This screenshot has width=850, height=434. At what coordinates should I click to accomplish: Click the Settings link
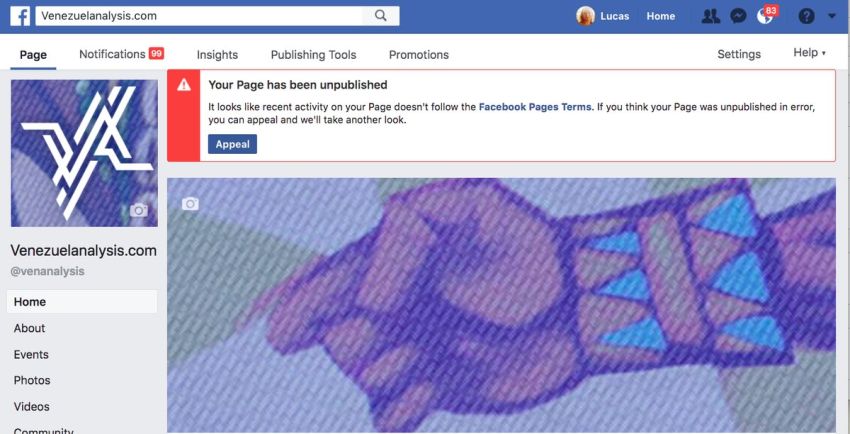click(x=739, y=54)
